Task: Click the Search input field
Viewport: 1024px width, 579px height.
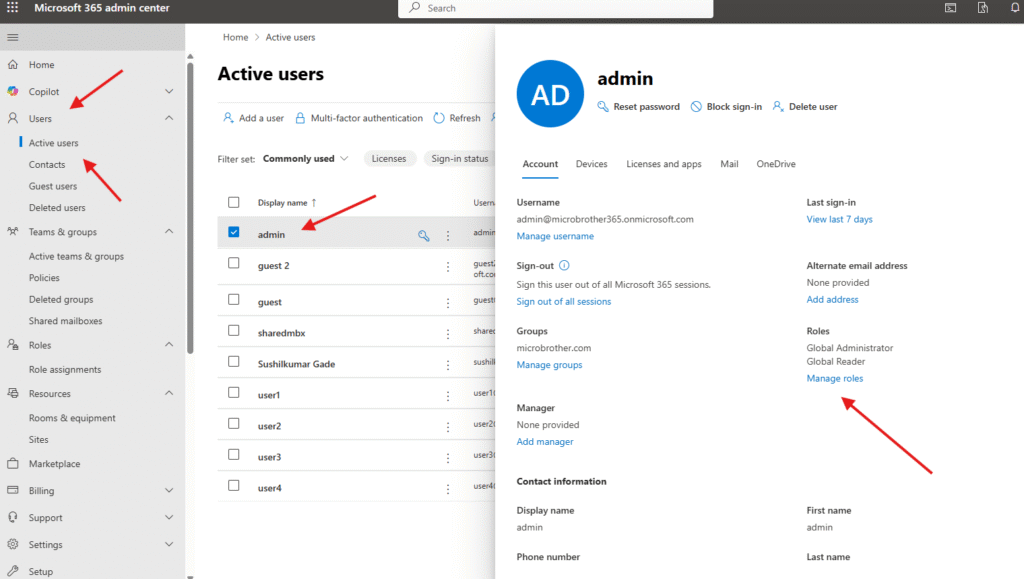Action: (x=560, y=8)
